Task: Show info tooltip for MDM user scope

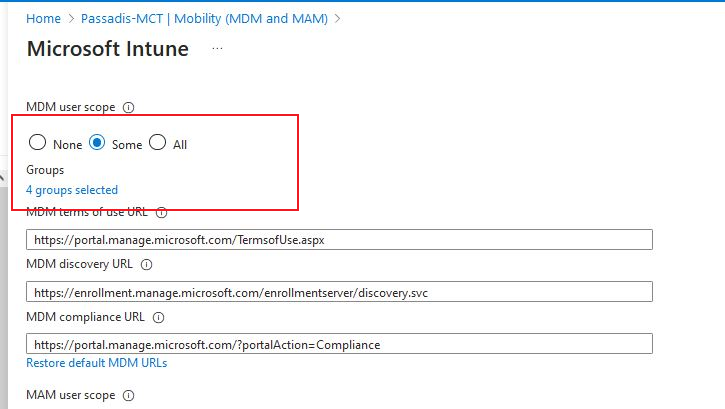Action: pos(129,107)
